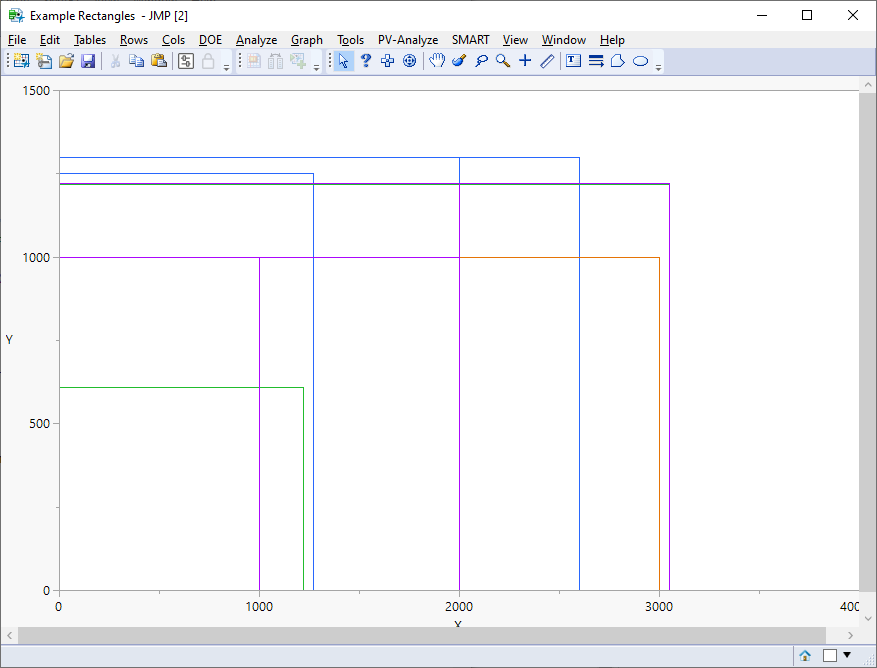The height and width of the screenshot is (668, 877).
Task: Open the overflow chevron after the Save group
Action: coord(226,63)
